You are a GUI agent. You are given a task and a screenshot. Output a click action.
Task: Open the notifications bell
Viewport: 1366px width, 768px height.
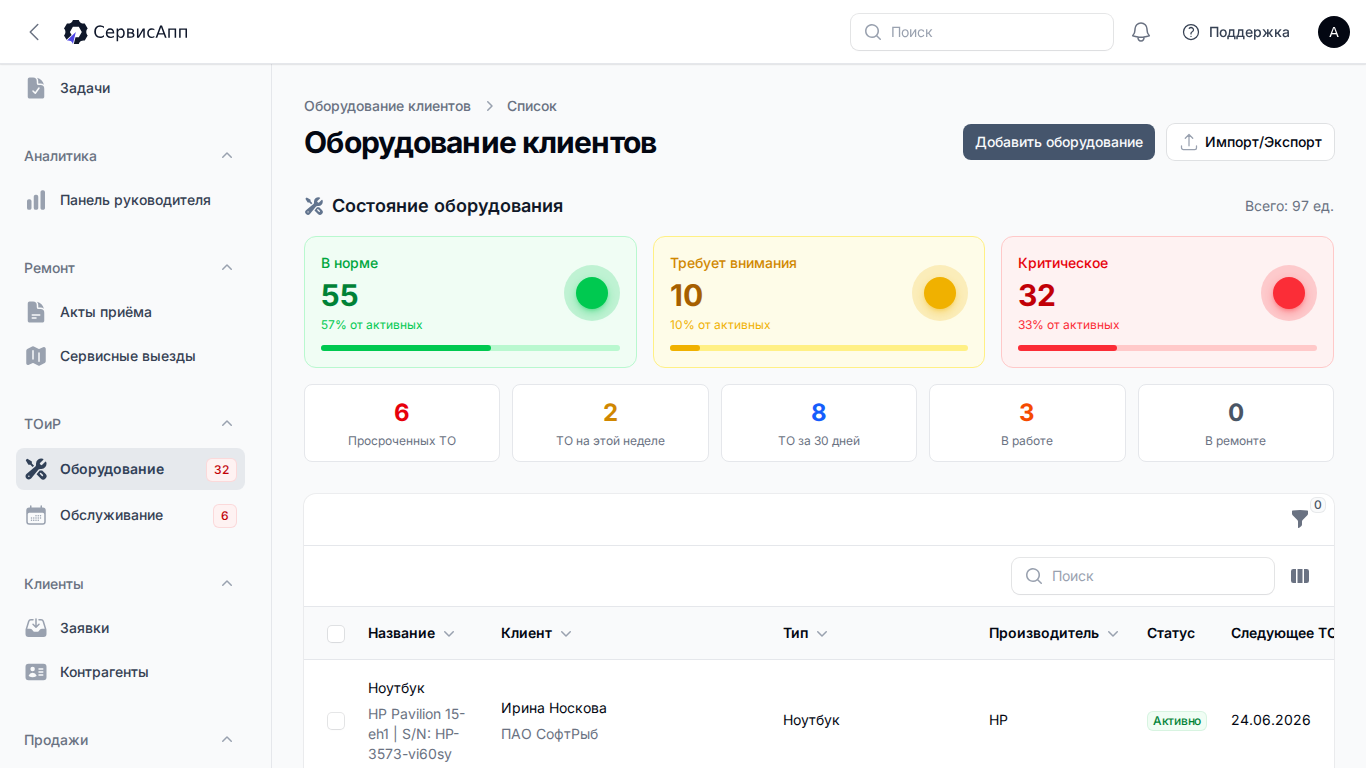point(1141,32)
